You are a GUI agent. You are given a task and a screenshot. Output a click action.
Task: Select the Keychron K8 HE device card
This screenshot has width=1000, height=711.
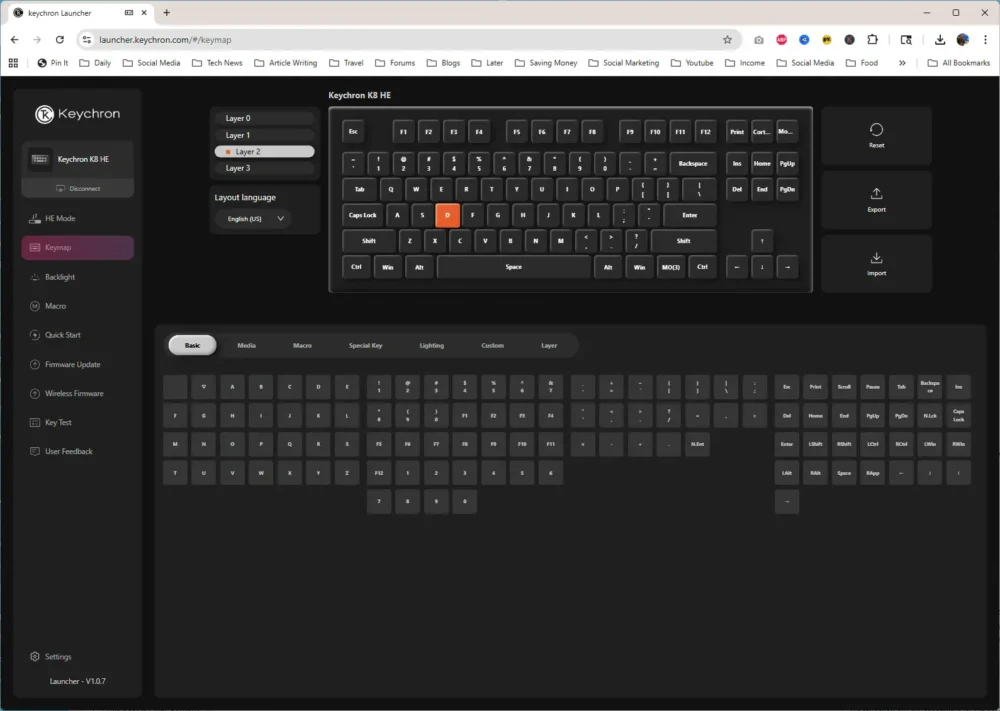tap(77, 159)
